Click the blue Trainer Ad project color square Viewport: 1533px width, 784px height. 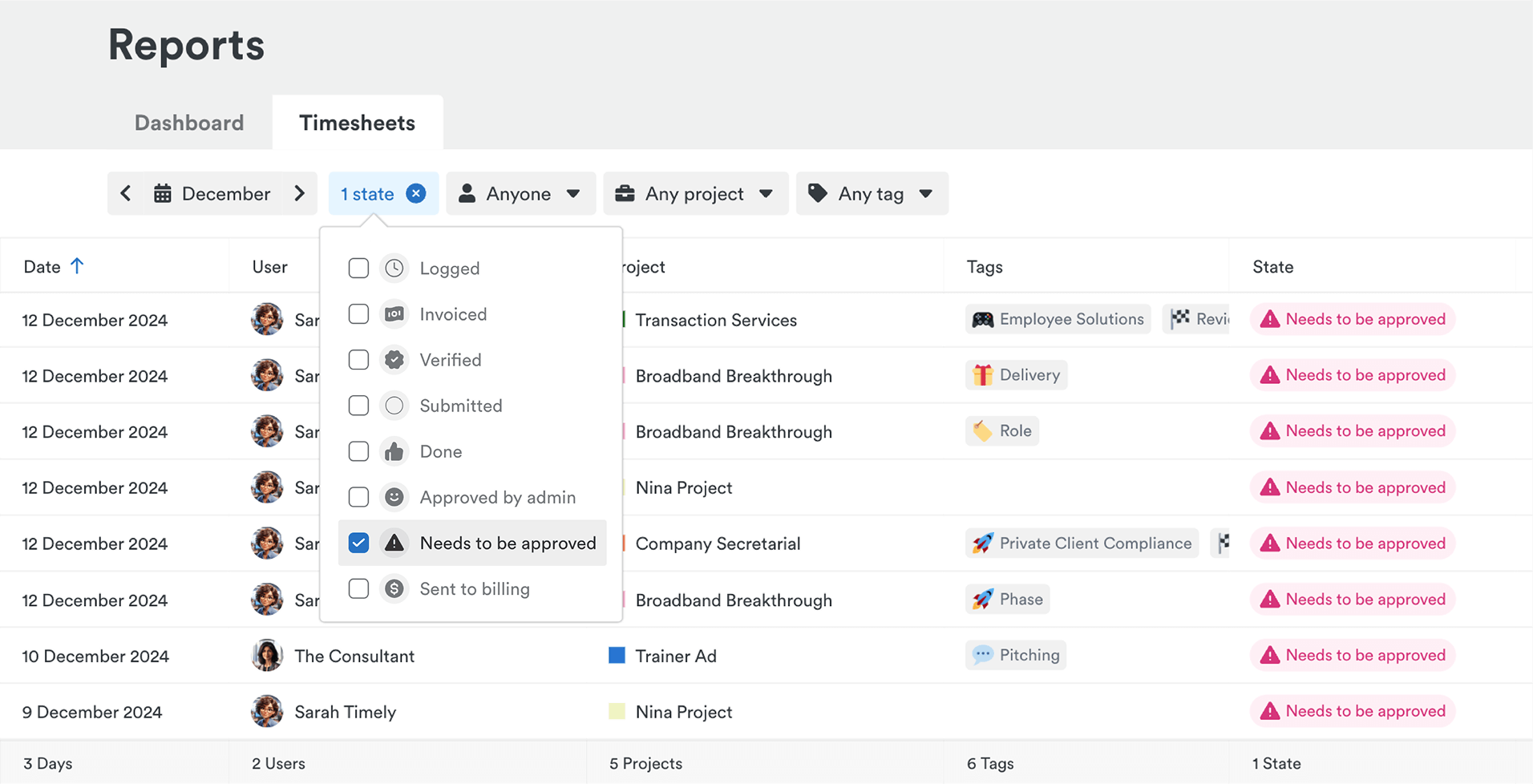617,656
